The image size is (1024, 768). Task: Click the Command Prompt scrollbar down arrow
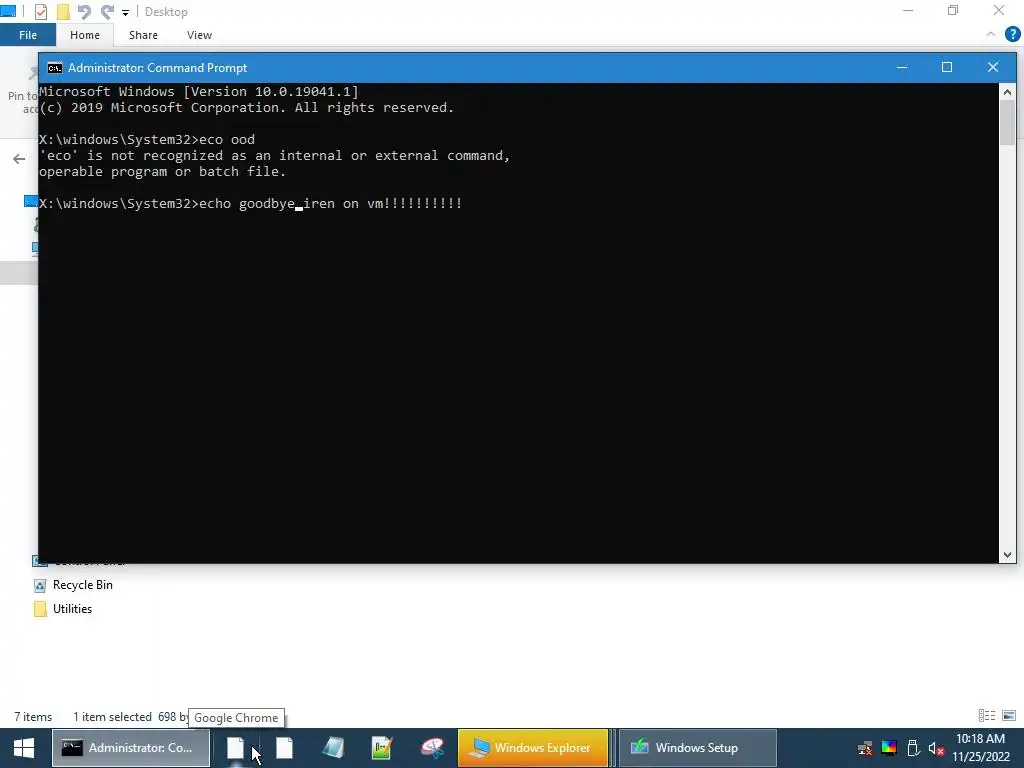click(x=1007, y=555)
